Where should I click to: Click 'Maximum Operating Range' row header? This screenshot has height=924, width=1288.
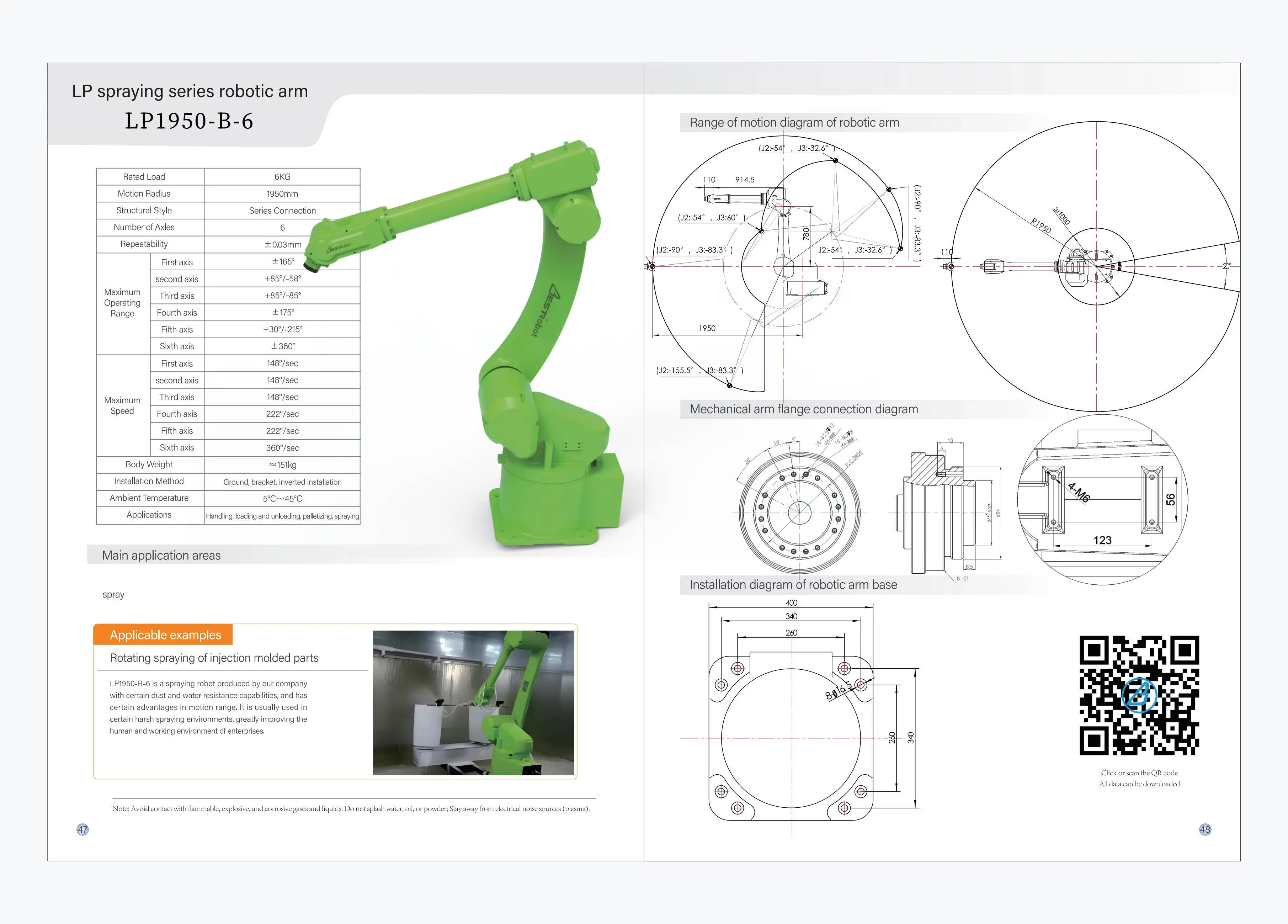(122, 303)
